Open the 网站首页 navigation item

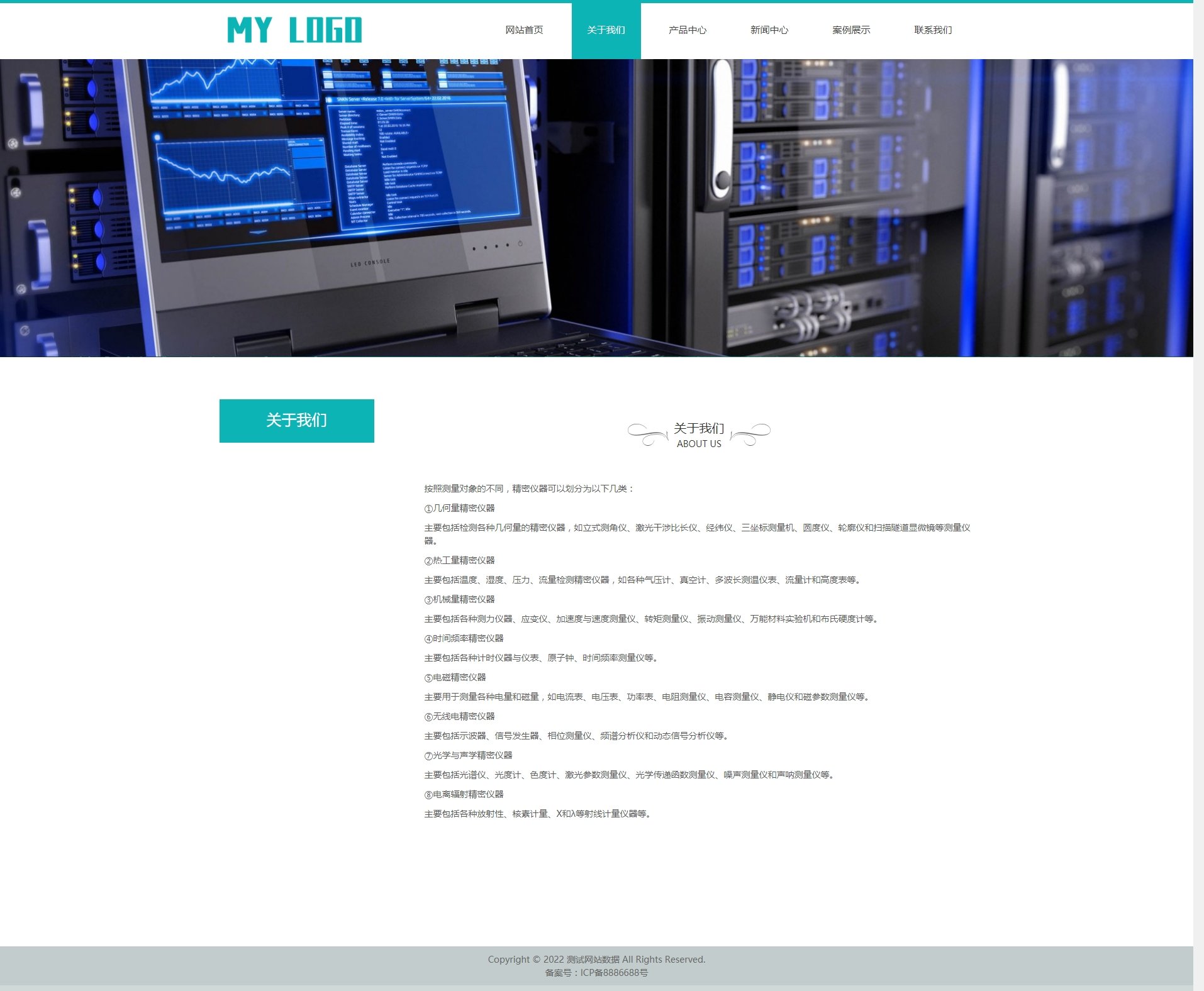tap(524, 30)
